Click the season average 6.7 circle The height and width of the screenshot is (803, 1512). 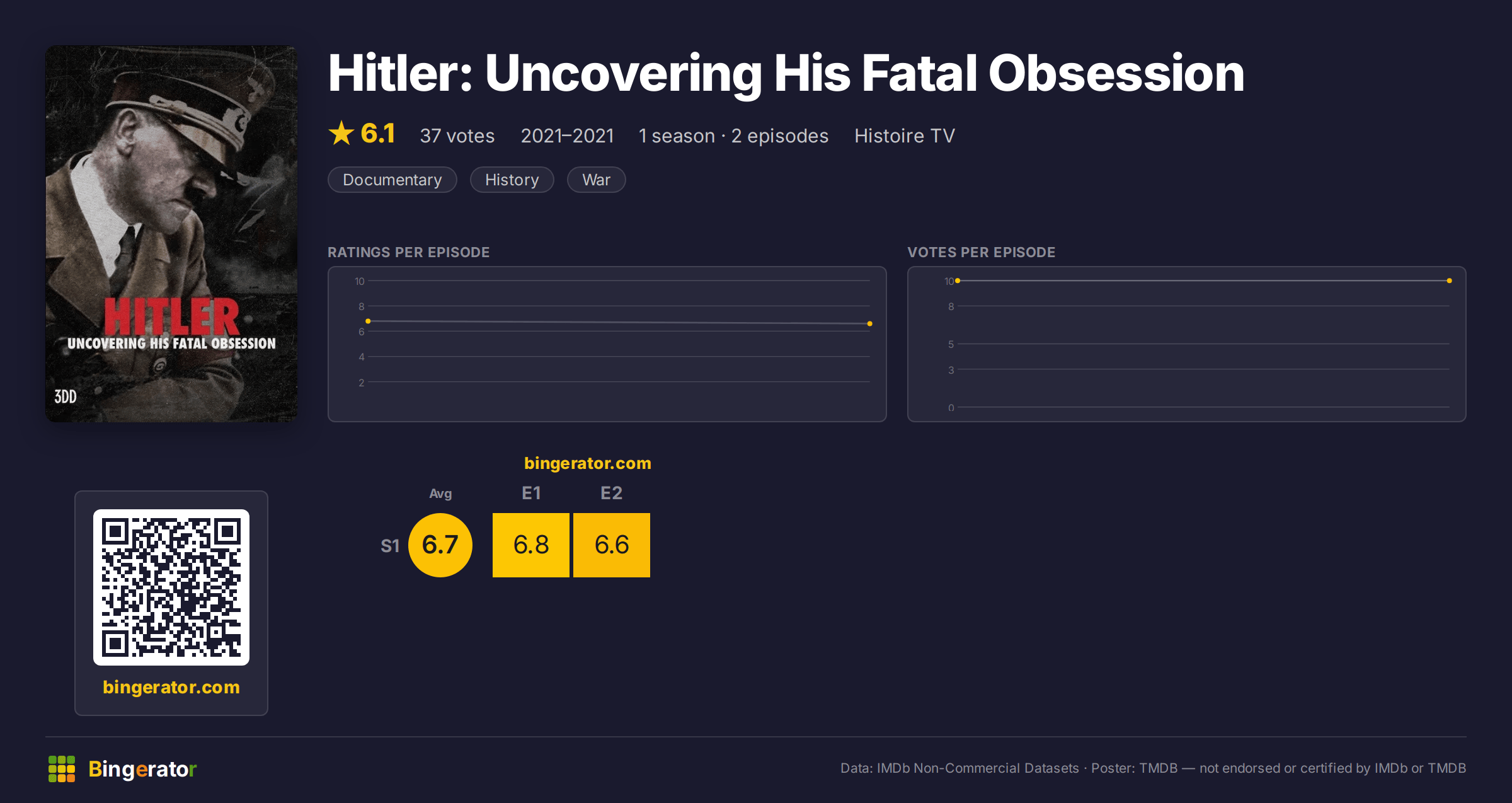[440, 545]
